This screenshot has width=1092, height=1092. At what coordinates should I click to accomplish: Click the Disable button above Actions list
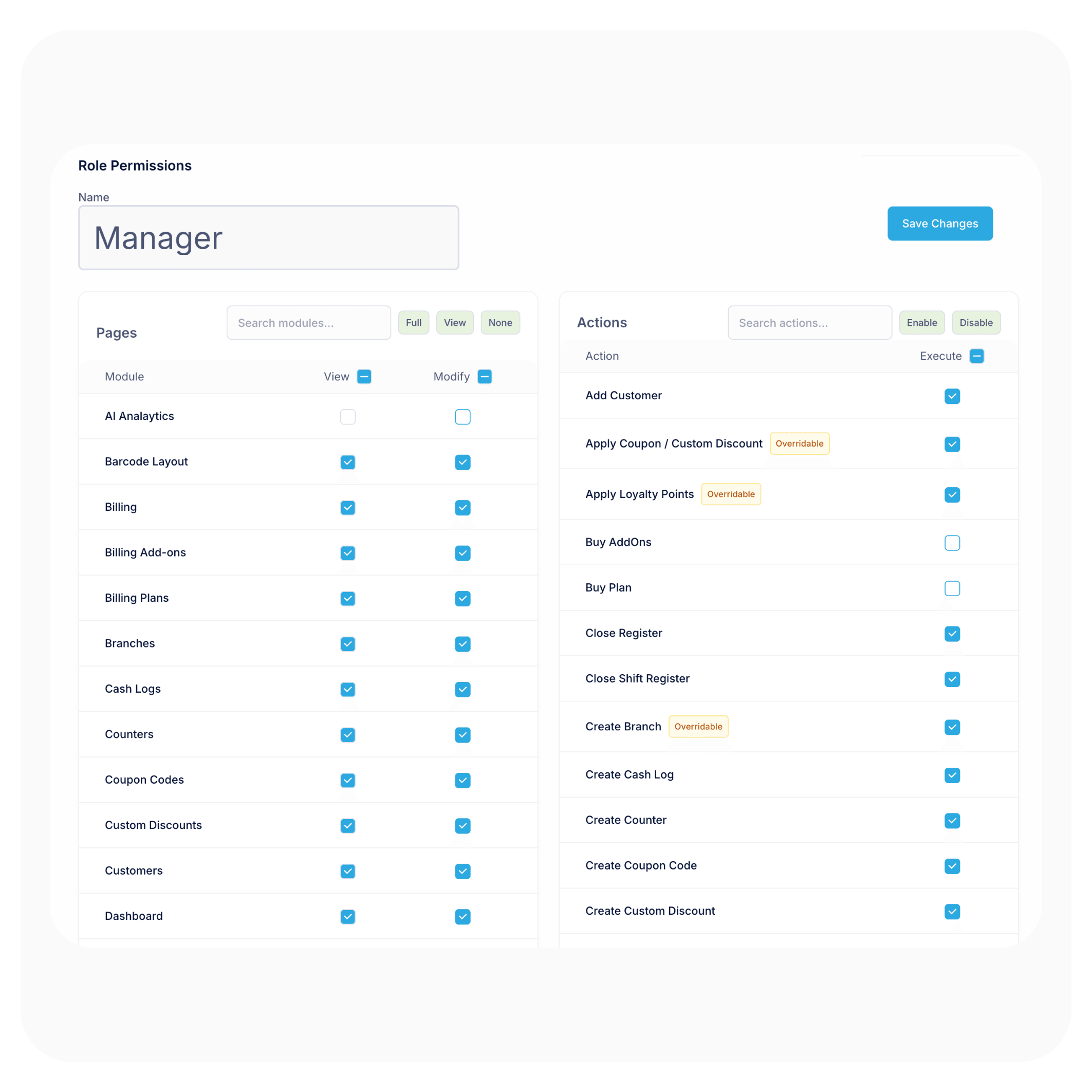point(976,322)
